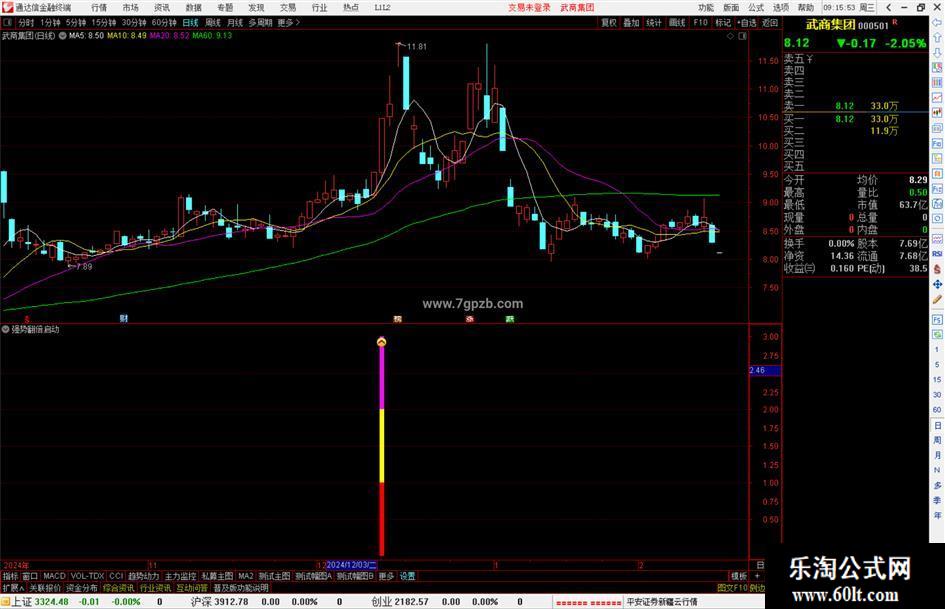The width and height of the screenshot is (945, 609).
Task: Open the 行情 menu
Action: click(99, 7)
